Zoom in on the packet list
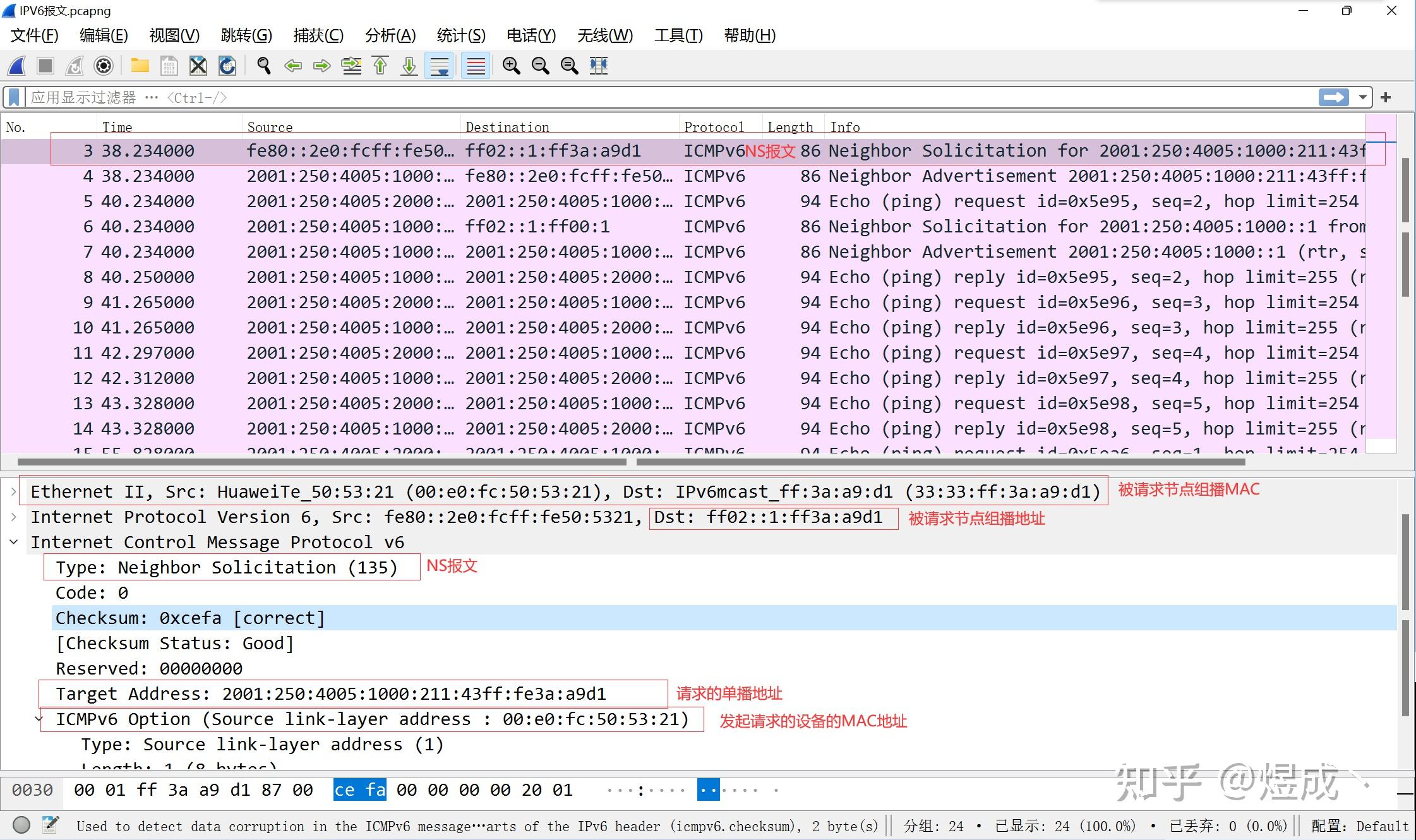The image size is (1416, 840). (511, 66)
